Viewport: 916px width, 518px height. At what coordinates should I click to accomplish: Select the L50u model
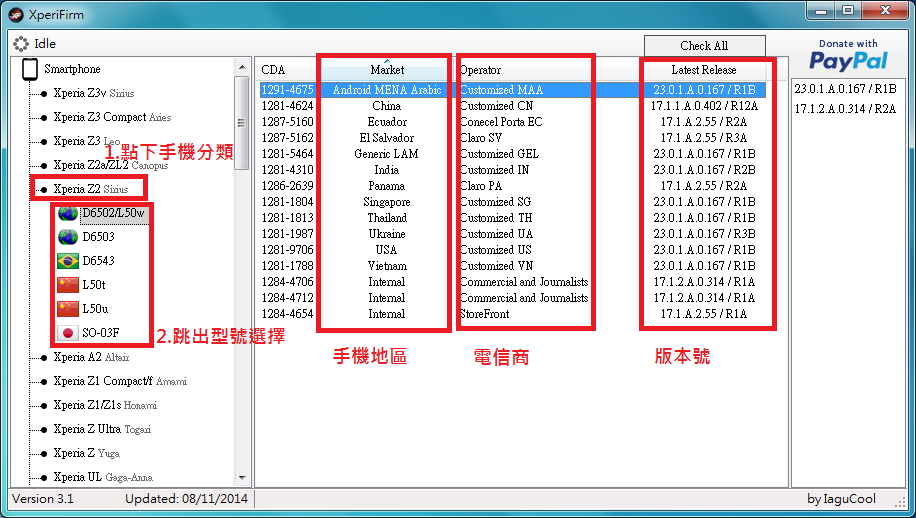pyautogui.click(x=95, y=309)
